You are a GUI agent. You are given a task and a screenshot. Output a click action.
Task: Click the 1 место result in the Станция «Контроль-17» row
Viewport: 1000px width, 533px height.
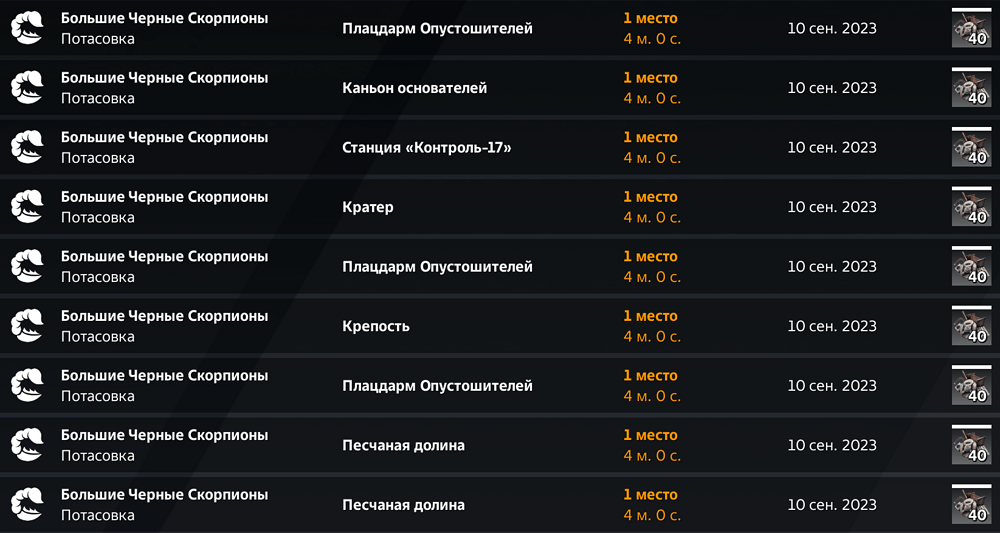pyautogui.click(x=650, y=137)
